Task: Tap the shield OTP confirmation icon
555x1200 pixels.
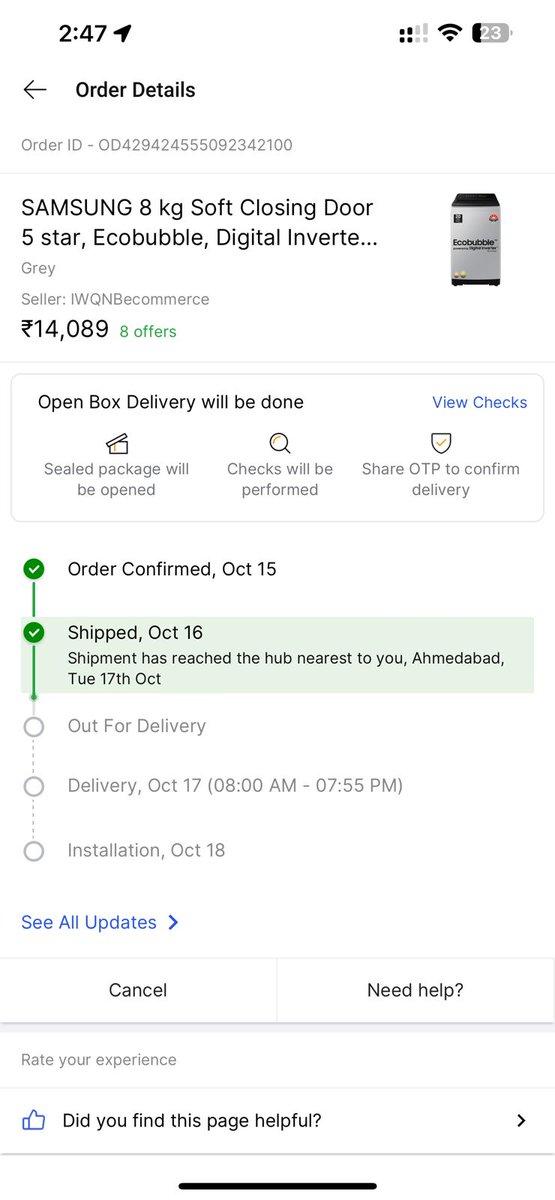Action: (440, 443)
